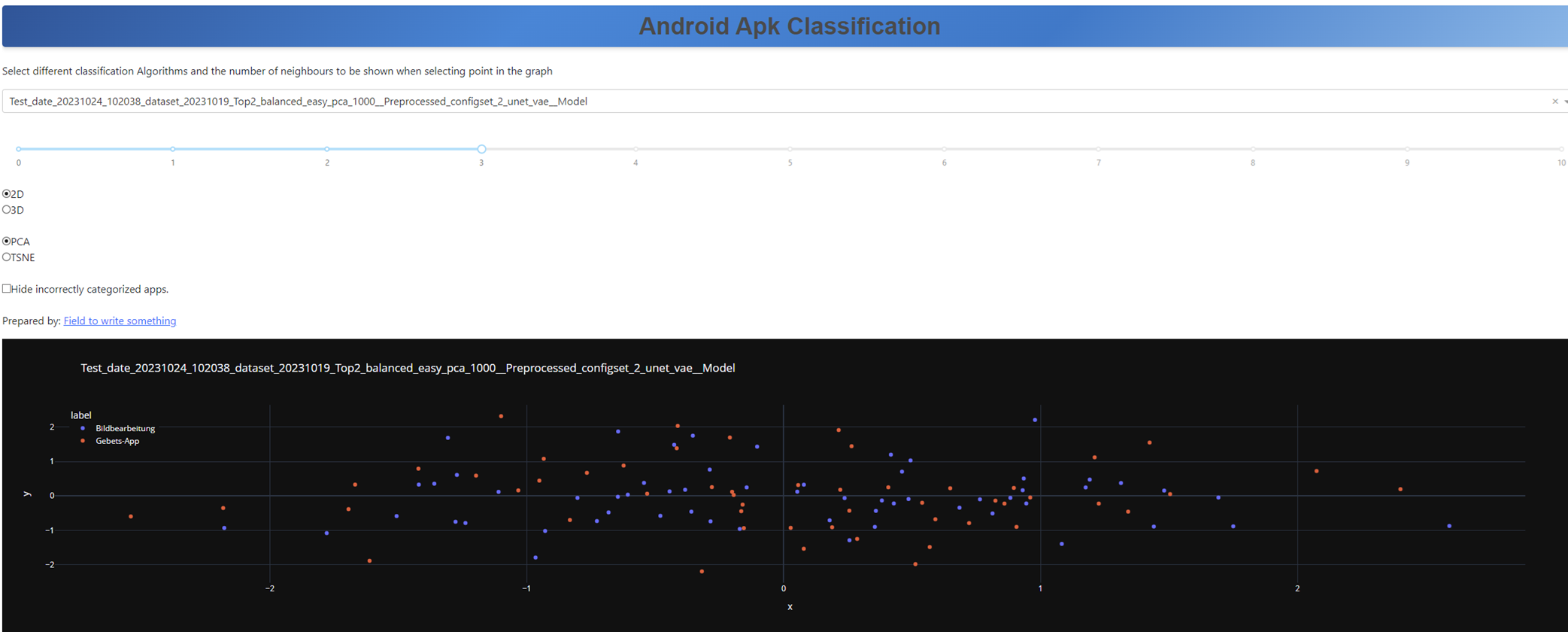Viewport: 1568px width, 632px height.
Task: Click the orange Gebets-App legend marker
Action: tap(83, 442)
